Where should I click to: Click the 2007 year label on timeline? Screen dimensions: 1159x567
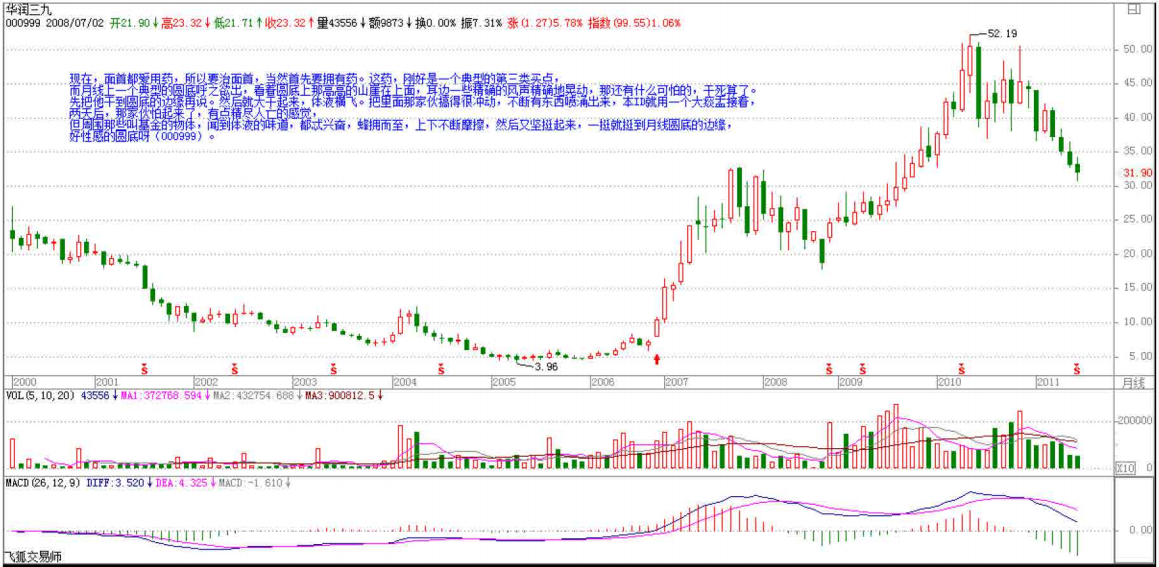click(x=677, y=382)
